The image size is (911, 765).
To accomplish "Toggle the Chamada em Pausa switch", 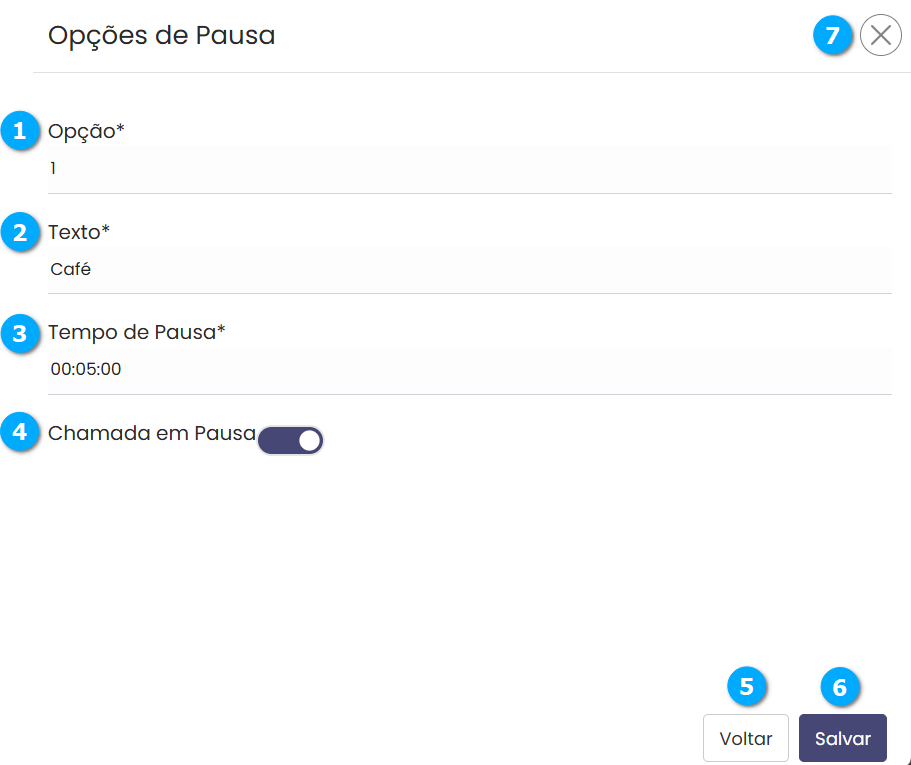I will pyautogui.click(x=291, y=440).
